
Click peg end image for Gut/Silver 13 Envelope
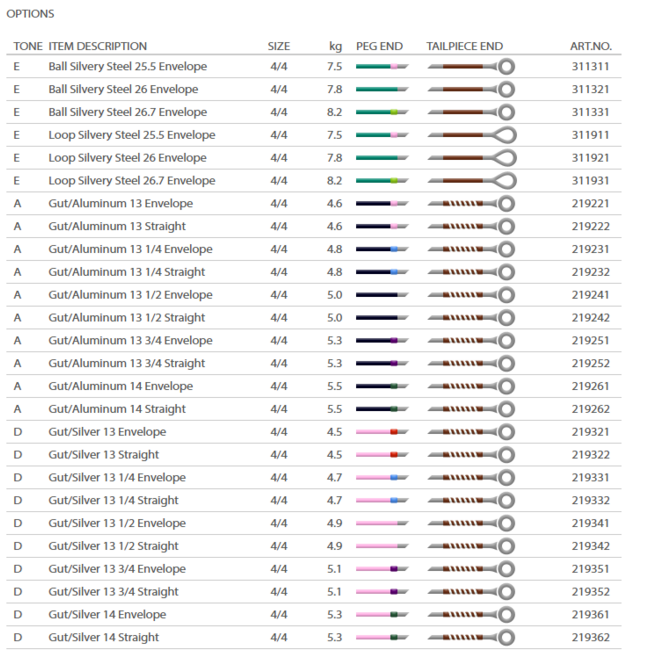coord(382,432)
